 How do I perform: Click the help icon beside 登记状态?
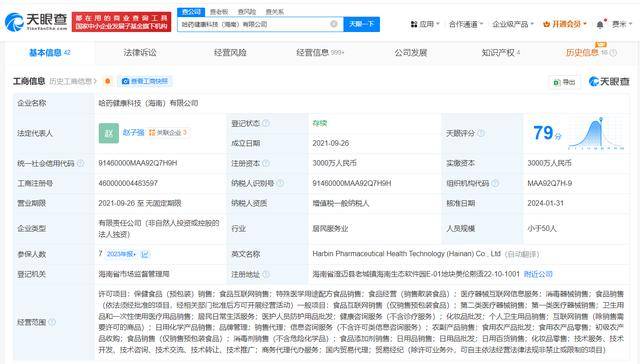[x=266, y=123]
